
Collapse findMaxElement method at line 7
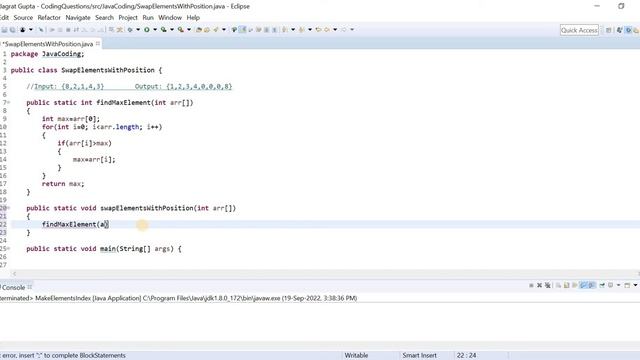[x=9, y=102]
